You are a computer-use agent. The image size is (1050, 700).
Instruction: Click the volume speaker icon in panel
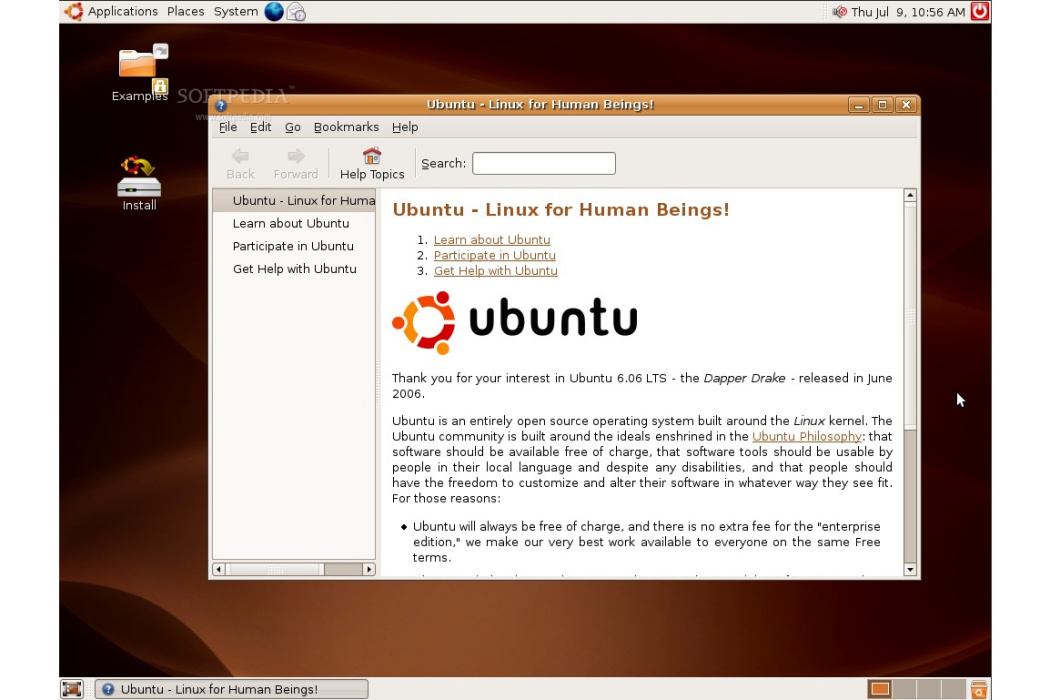pos(839,11)
